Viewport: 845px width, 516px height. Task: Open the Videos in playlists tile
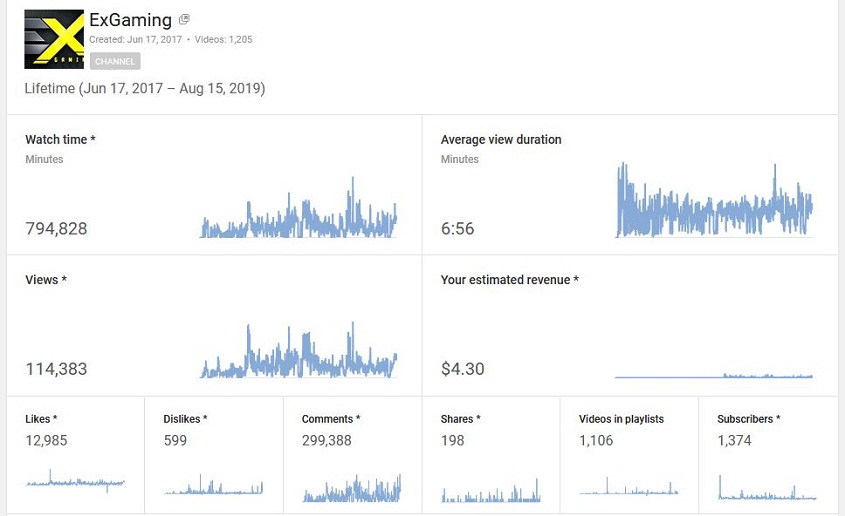coord(629,455)
